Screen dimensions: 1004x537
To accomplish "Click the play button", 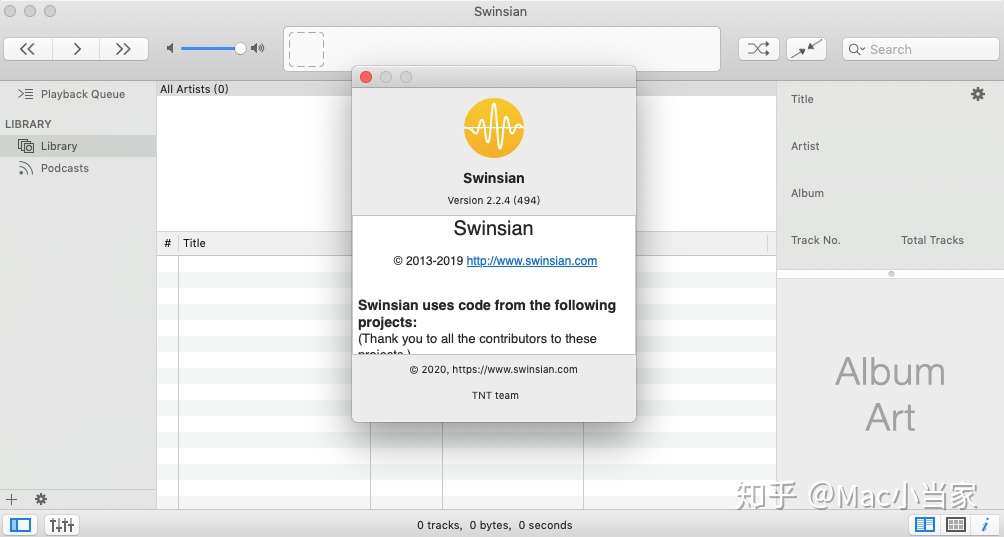I will (76, 49).
